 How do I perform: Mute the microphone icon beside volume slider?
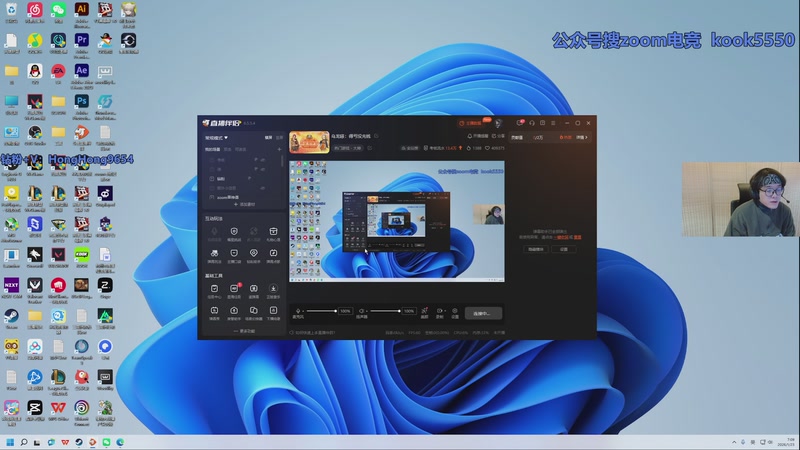click(299, 311)
